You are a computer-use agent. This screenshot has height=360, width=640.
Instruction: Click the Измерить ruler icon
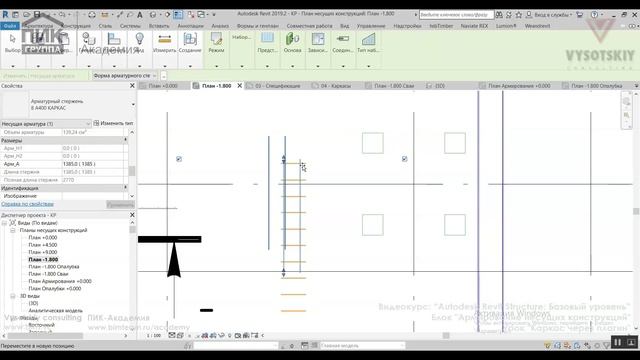164,39
